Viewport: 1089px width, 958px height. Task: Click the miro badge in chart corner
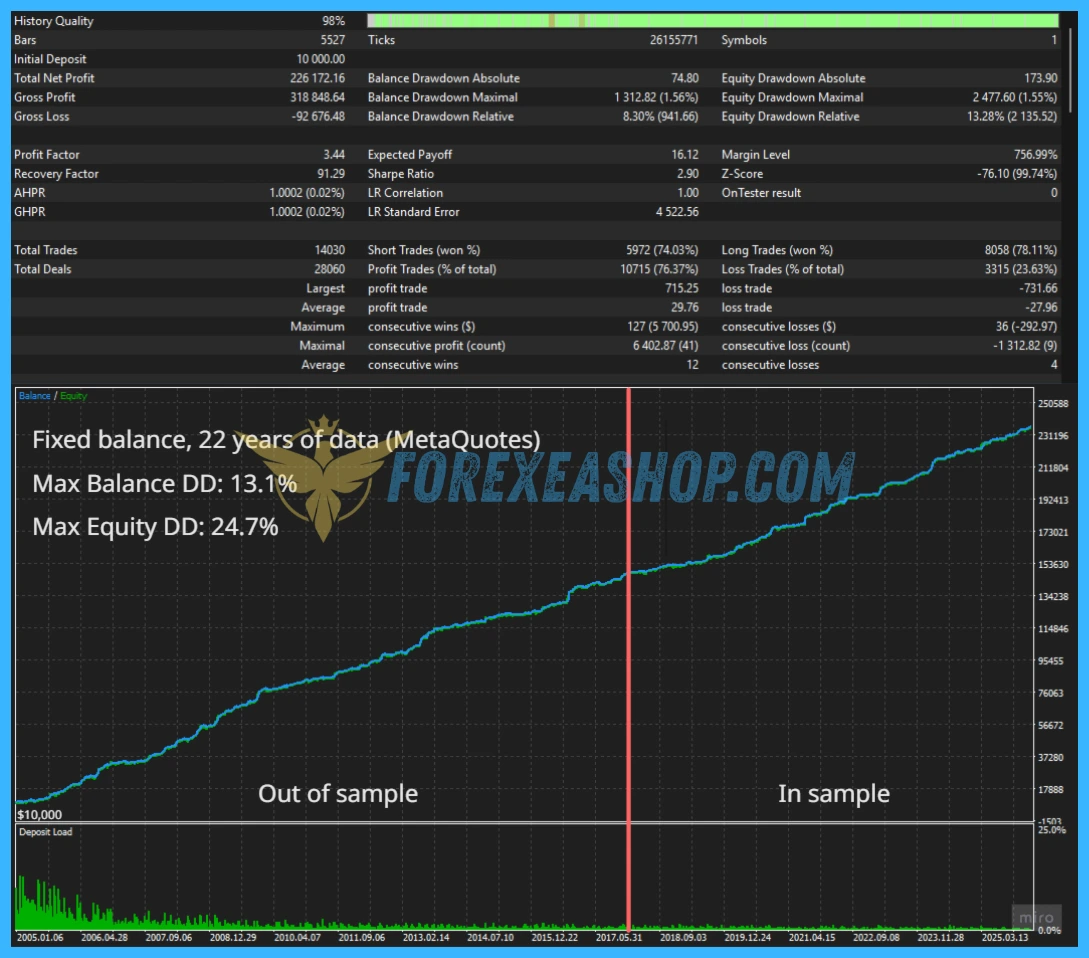tap(1036, 918)
